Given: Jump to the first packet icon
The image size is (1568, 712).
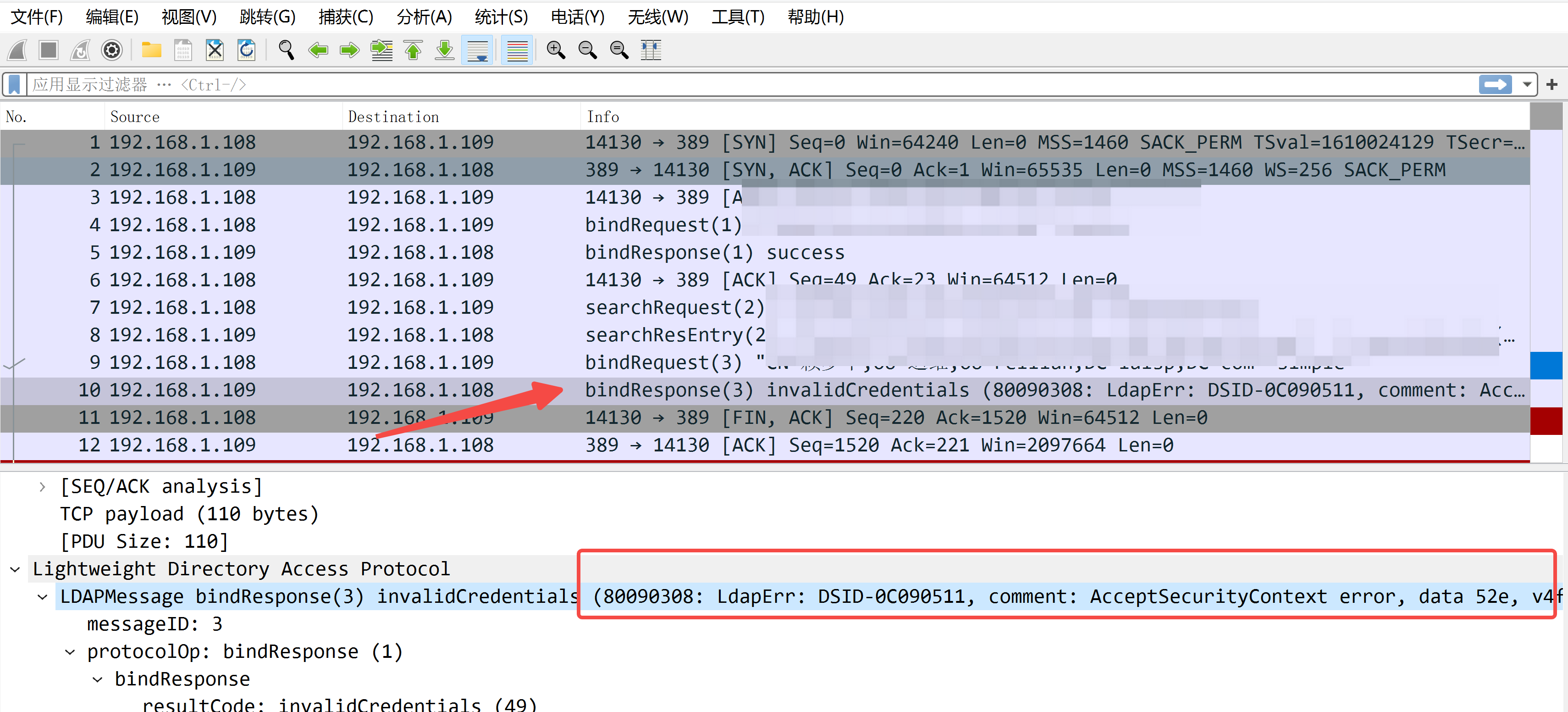Looking at the screenshot, I should (413, 50).
